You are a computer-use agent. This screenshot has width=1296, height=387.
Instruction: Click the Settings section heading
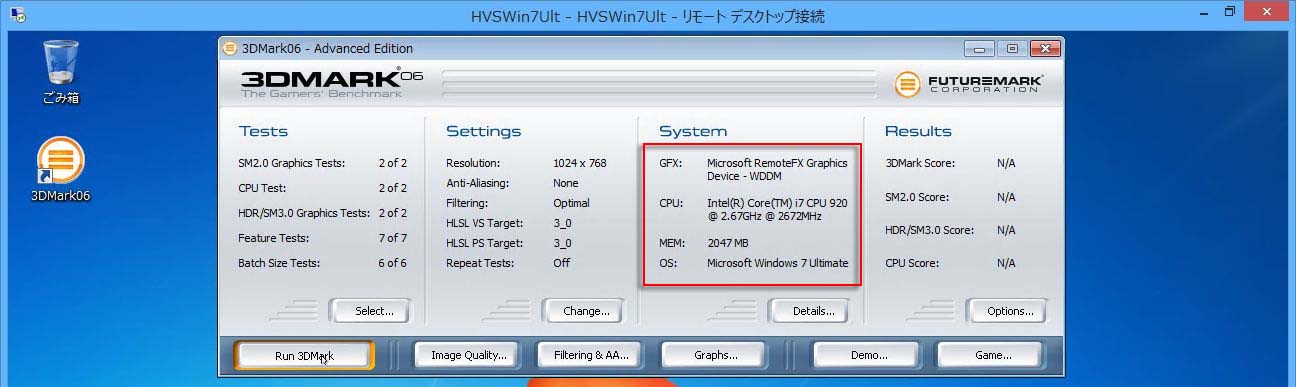[483, 131]
